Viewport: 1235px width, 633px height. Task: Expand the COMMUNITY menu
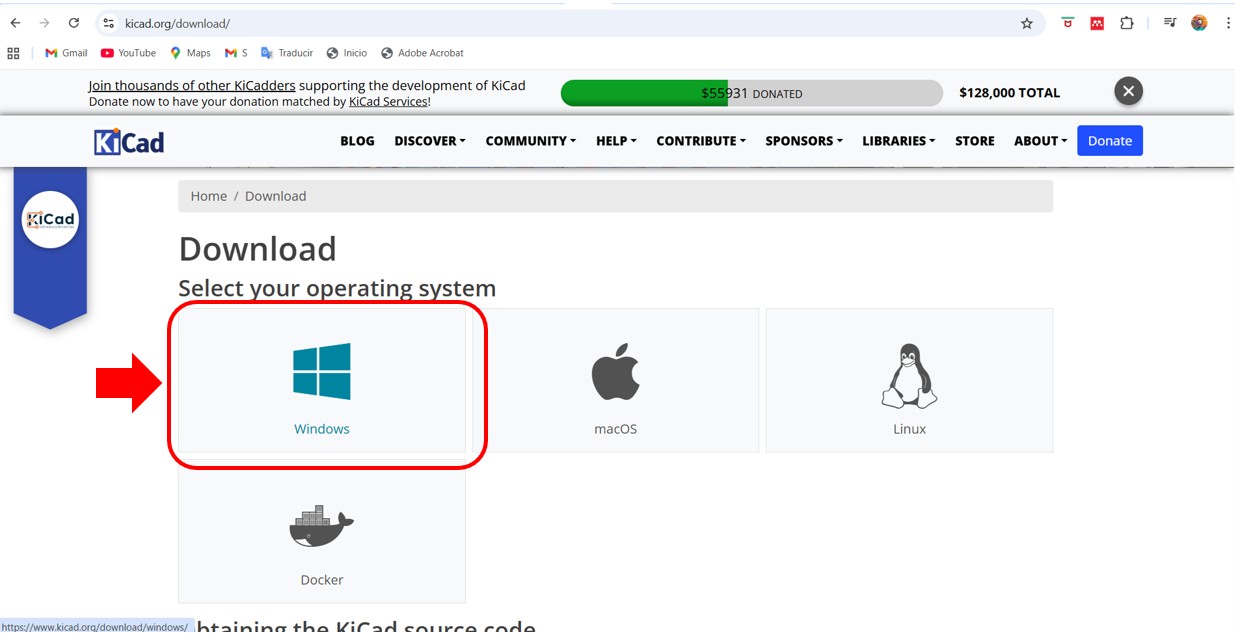pyautogui.click(x=531, y=141)
